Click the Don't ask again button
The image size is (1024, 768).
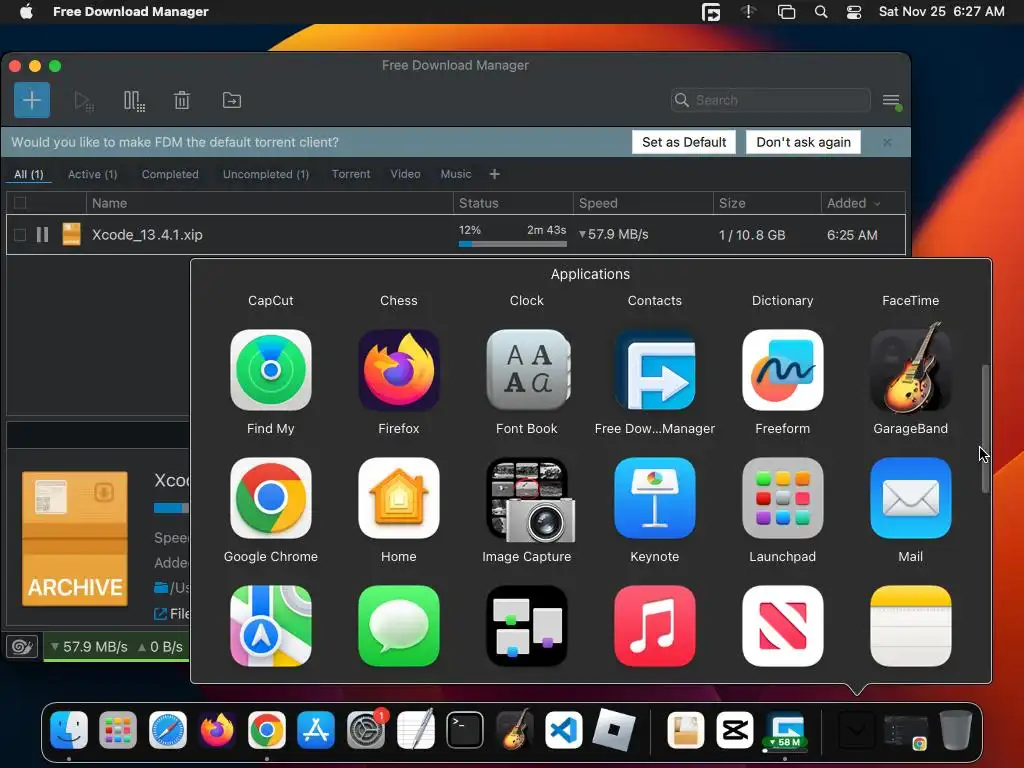tap(803, 142)
